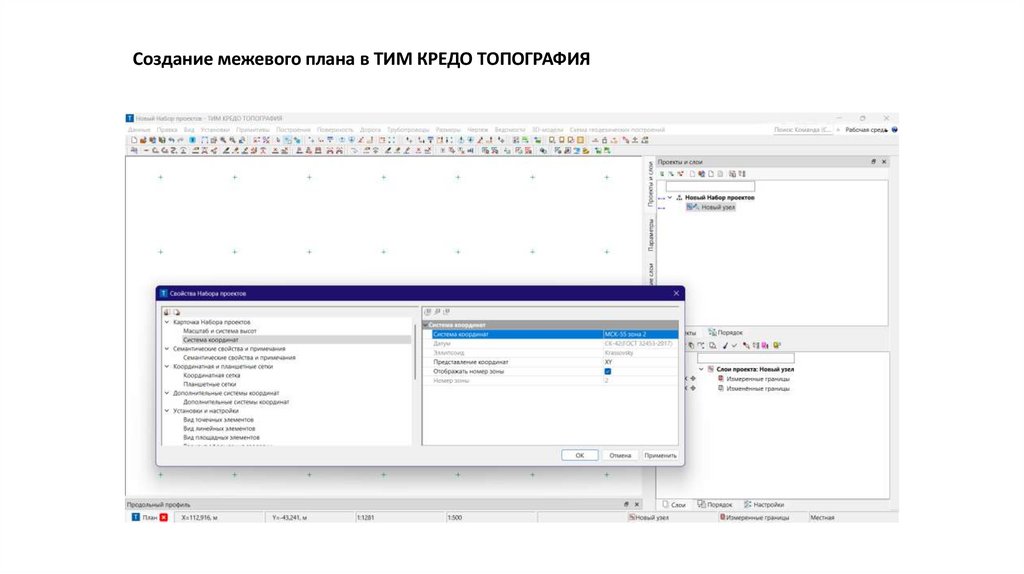Click the float icon of Продольный профиль panel
1024x574 pixels.
(626, 504)
